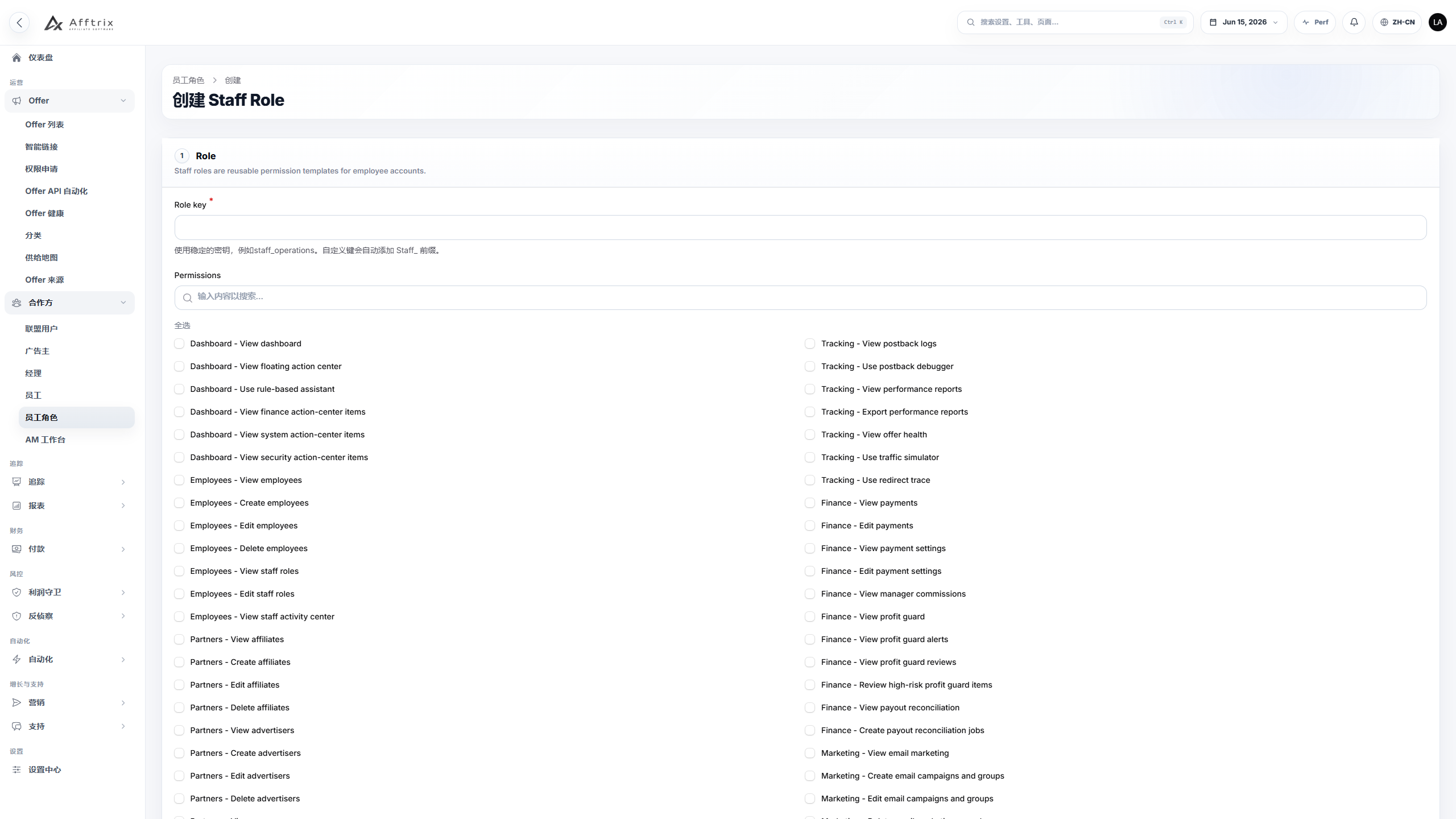The width and height of the screenshot is (1456, 819).
Task: Click the Permissions search field
Action: [x=800, y=297]
